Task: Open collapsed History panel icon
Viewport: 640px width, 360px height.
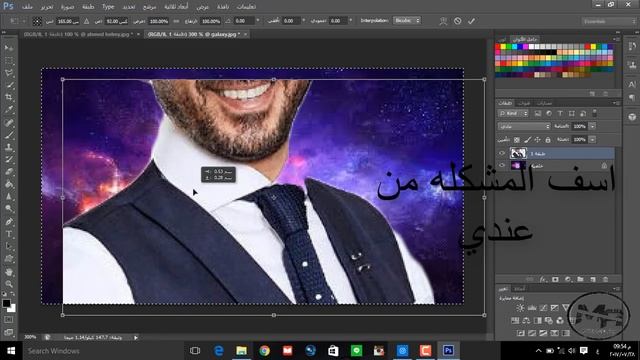Action: (x=632, y=47)
